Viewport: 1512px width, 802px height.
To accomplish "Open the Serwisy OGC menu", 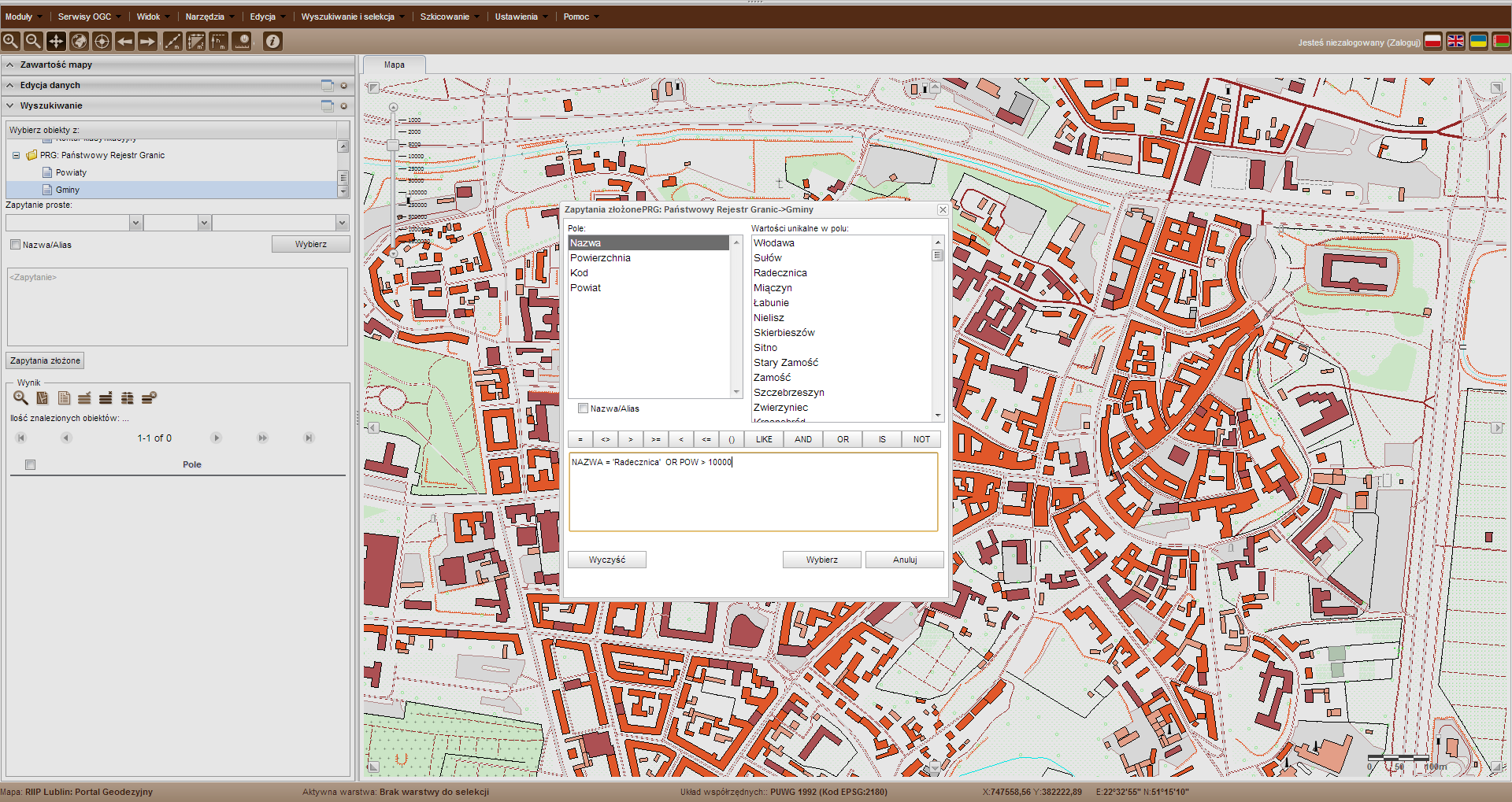I will coord(89,17).
